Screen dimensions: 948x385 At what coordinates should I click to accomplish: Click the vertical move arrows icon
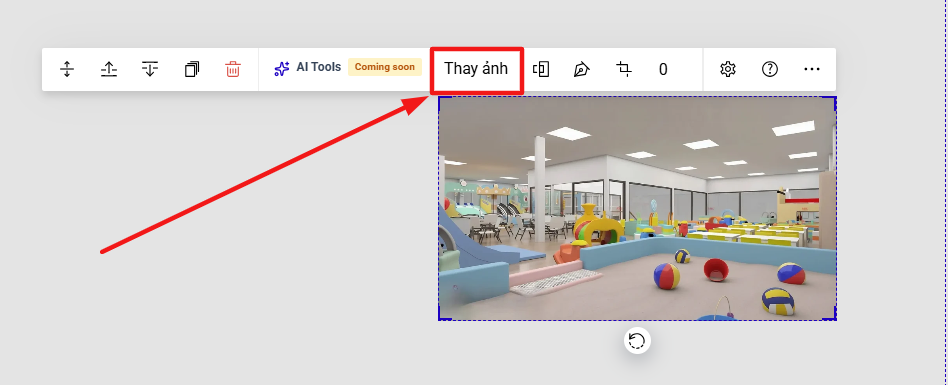pos(67,70)
